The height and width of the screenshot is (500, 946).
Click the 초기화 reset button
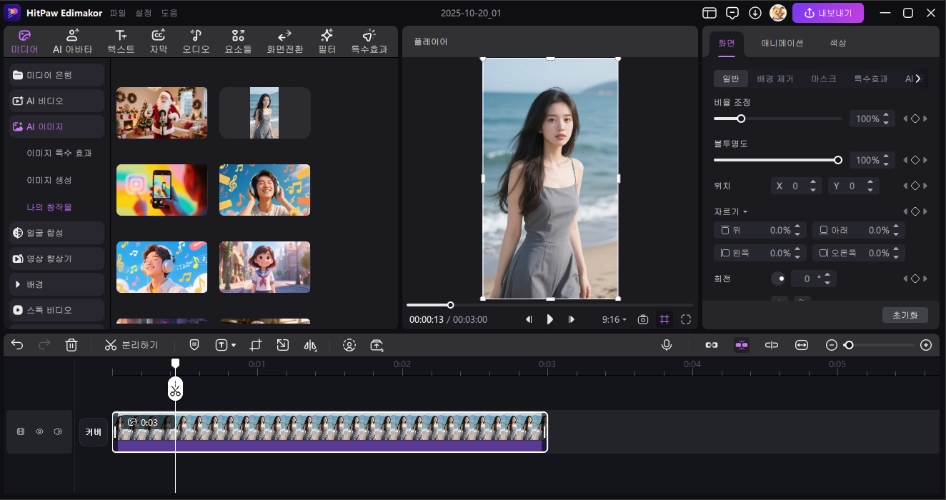905,315
